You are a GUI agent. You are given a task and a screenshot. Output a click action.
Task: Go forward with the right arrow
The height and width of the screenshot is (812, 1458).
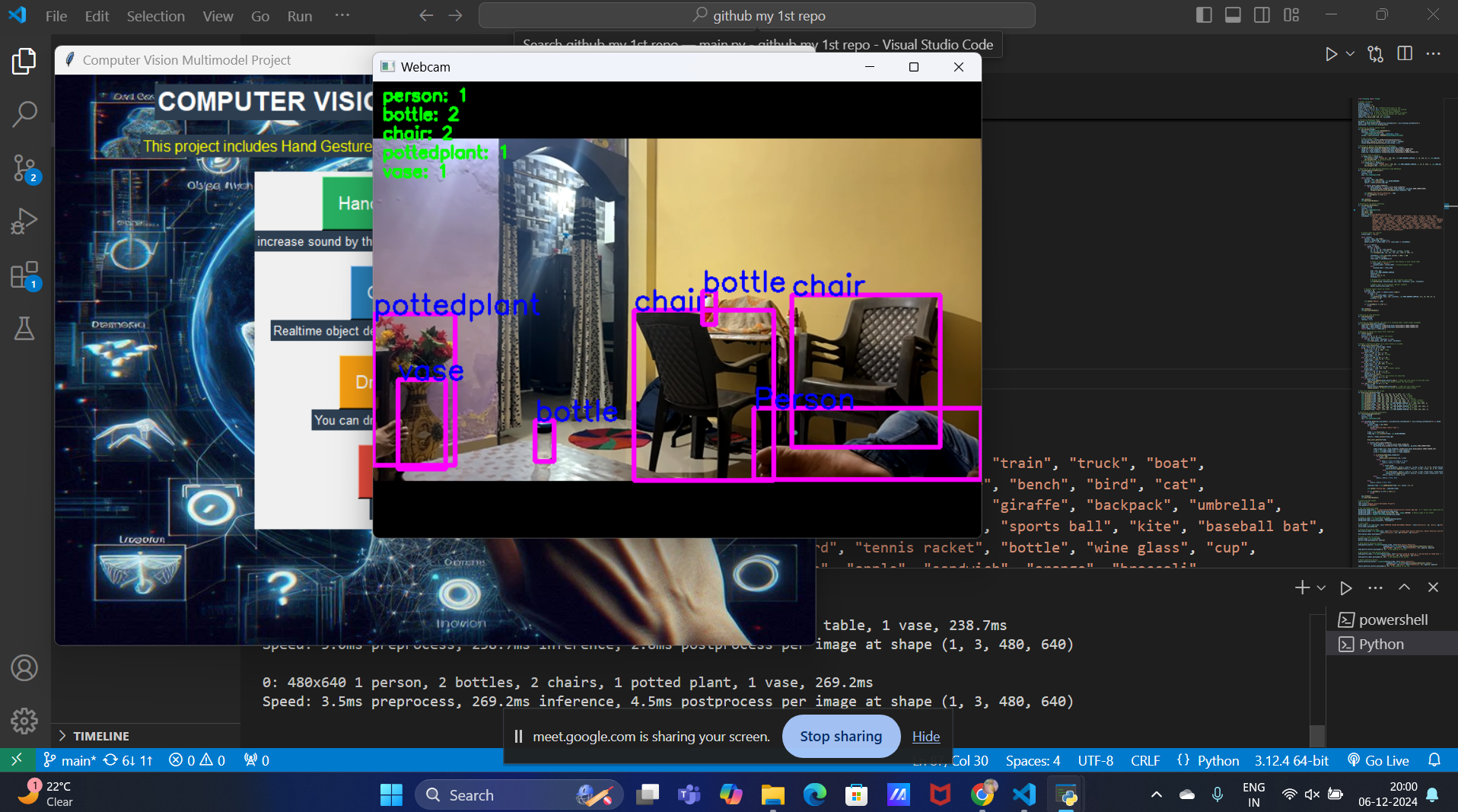(455, 16)
